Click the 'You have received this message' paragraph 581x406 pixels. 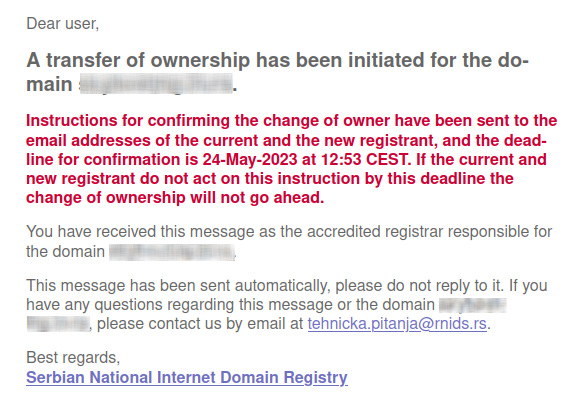click(x=289, y=242)
